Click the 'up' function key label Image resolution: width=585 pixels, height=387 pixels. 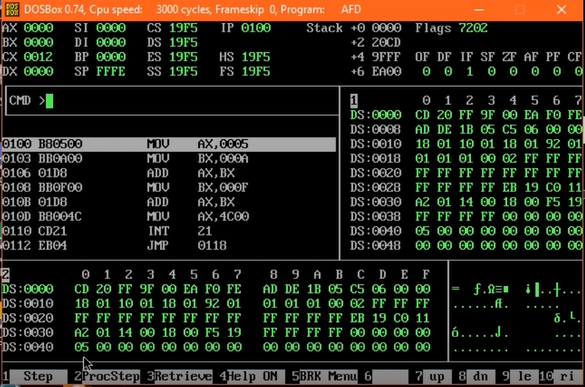click(x=437, y=376)
